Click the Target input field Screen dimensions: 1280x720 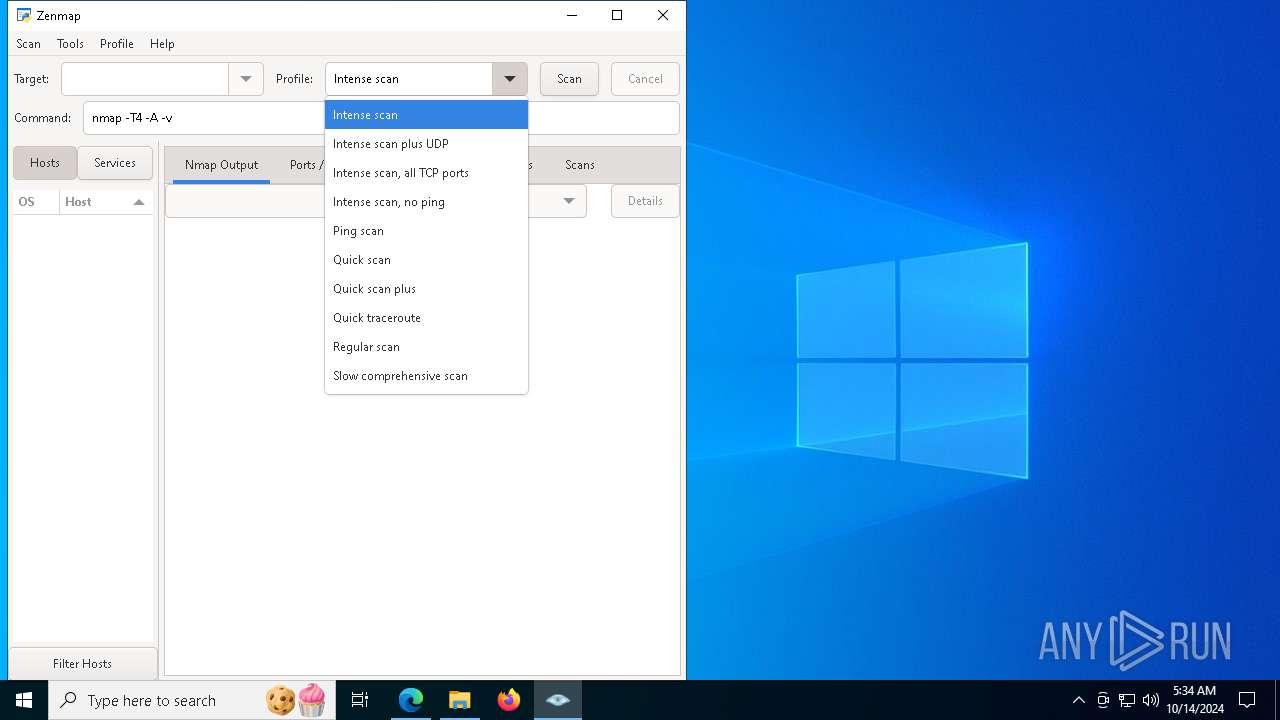coord(145,79)
